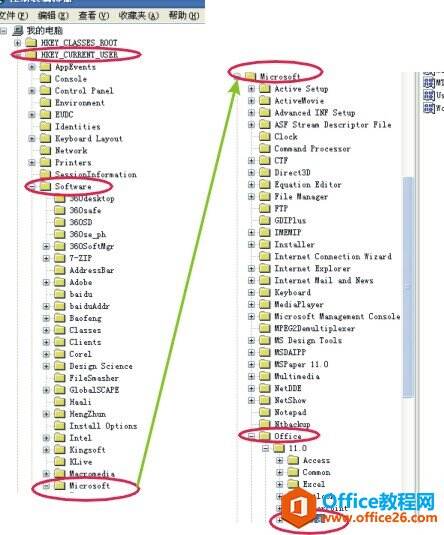This screenshot has width=444, height=535.
Task: Select the Equation Editor key
Action: [x=308, y=185]
